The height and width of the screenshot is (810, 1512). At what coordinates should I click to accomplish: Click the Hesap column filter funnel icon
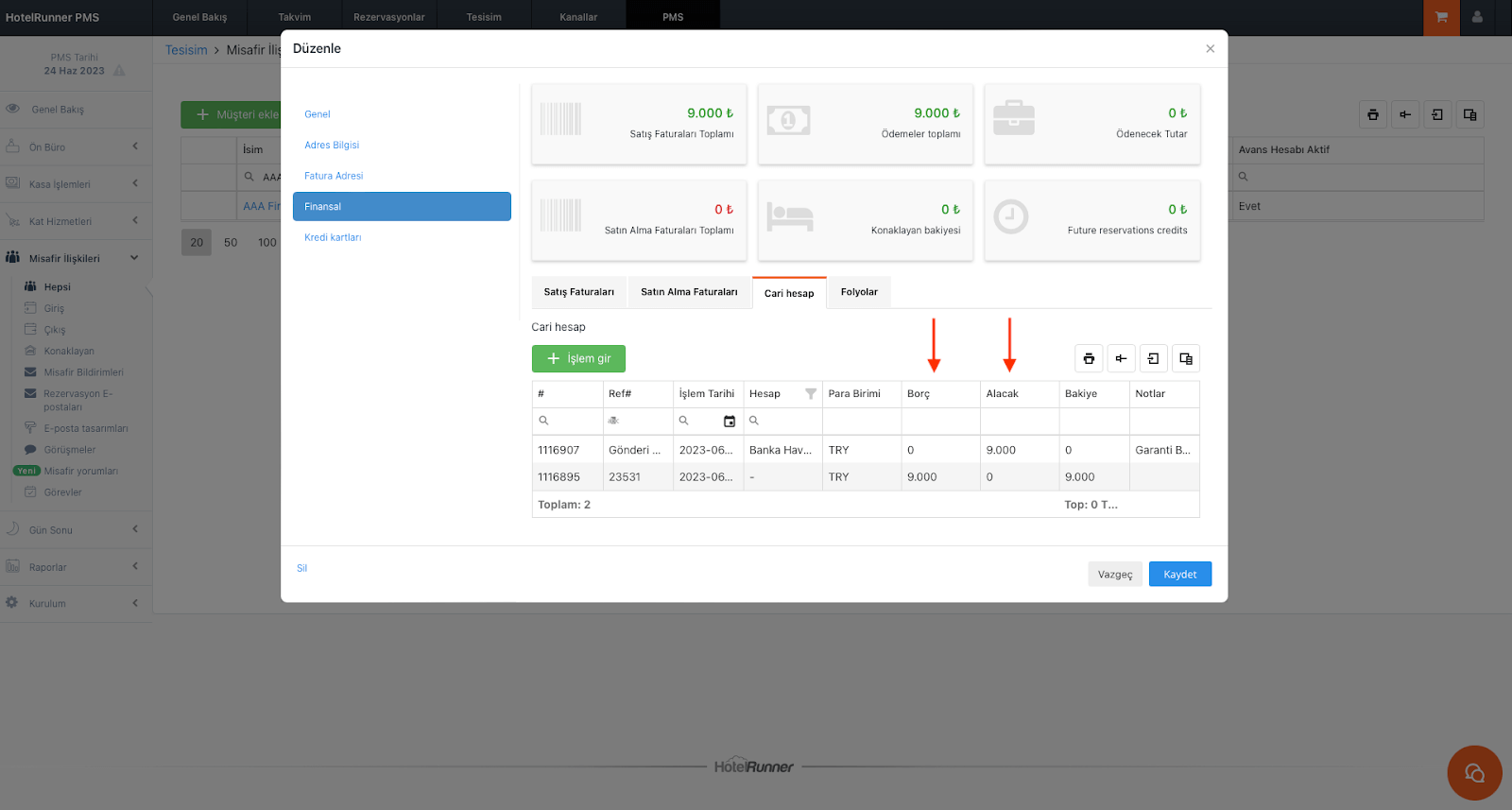point(810,394)
